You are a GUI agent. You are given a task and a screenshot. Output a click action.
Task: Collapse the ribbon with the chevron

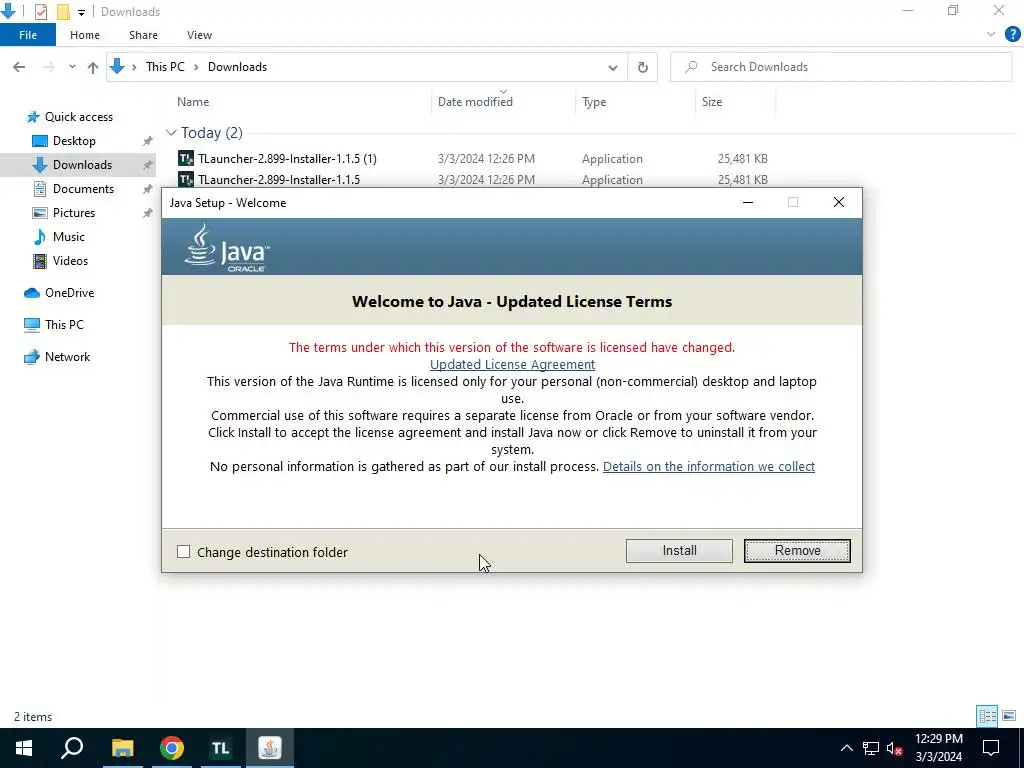coord(991,35)
